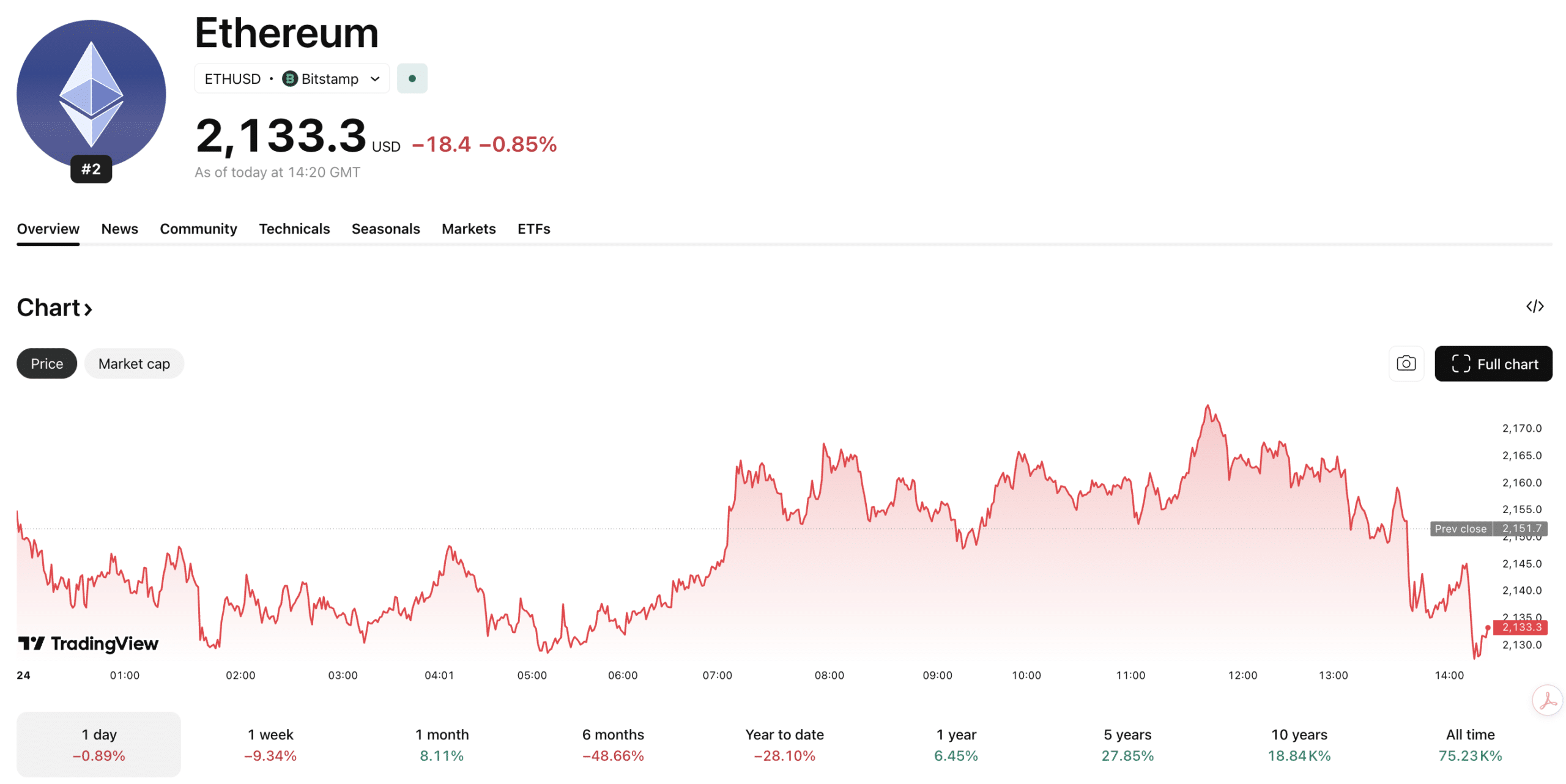The width and height of the screenshot is (1566, 784).
Task: Click the 24 date axis label
Action: pos(23,675)
